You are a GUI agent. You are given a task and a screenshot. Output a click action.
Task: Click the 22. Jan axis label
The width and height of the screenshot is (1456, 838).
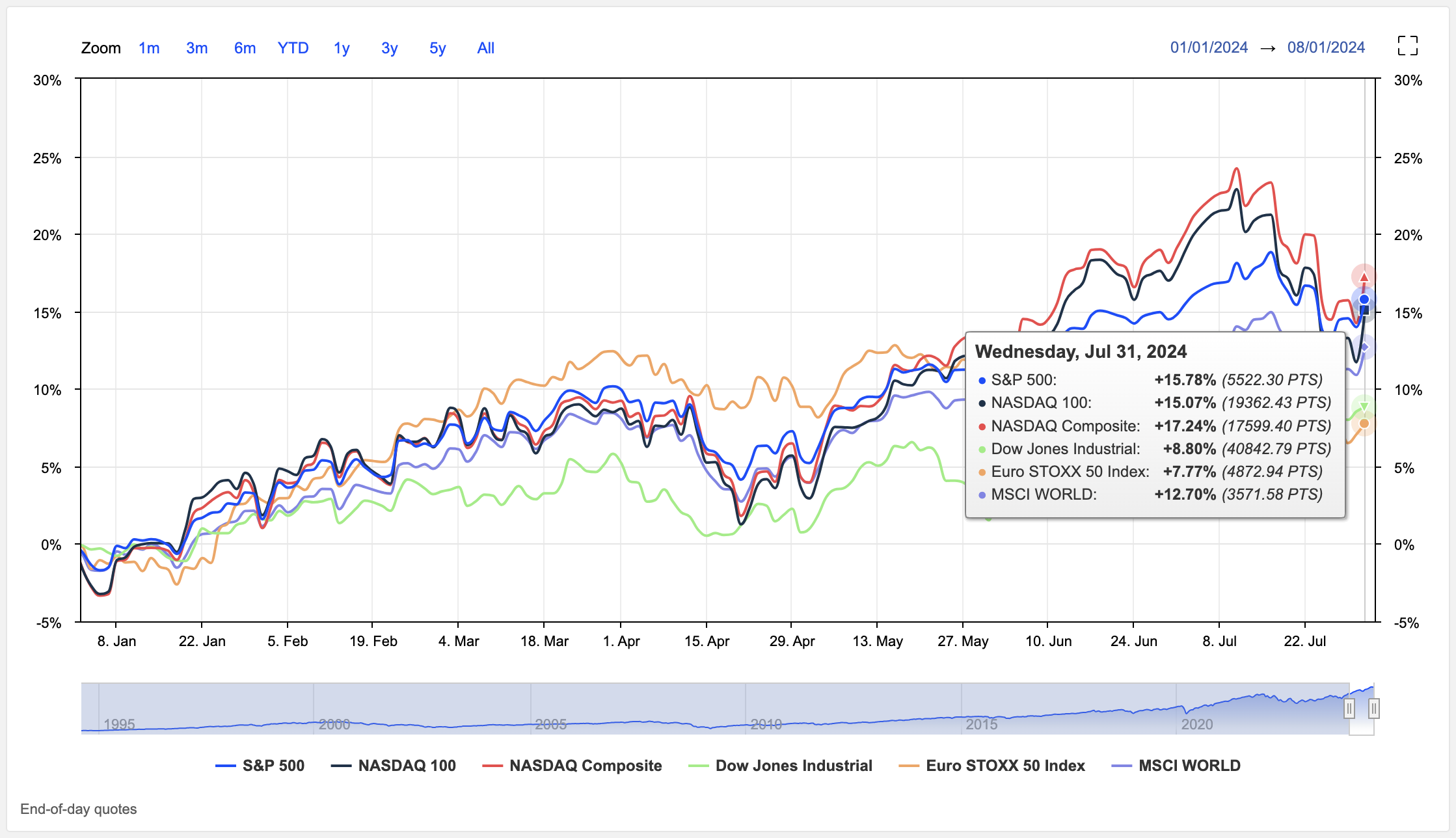click(x=202, y=642)
